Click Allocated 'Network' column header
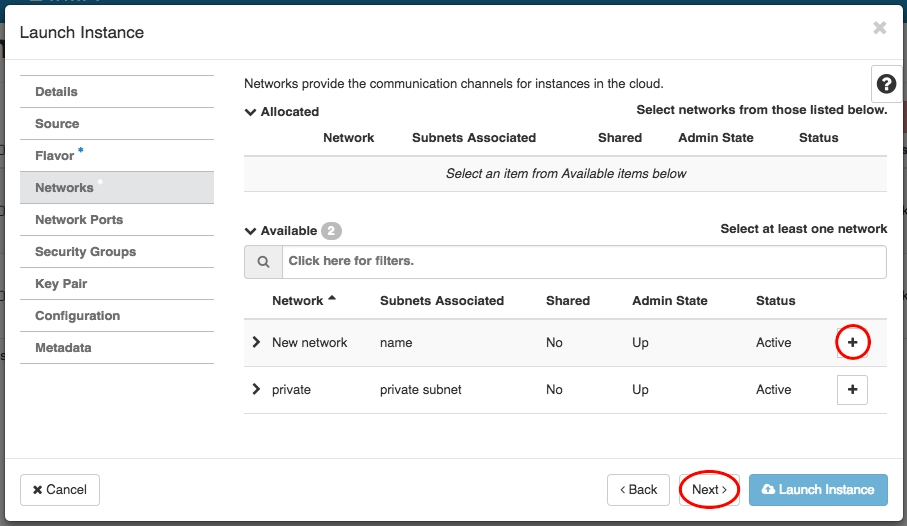The image size is (907, 526). (349, 138)
